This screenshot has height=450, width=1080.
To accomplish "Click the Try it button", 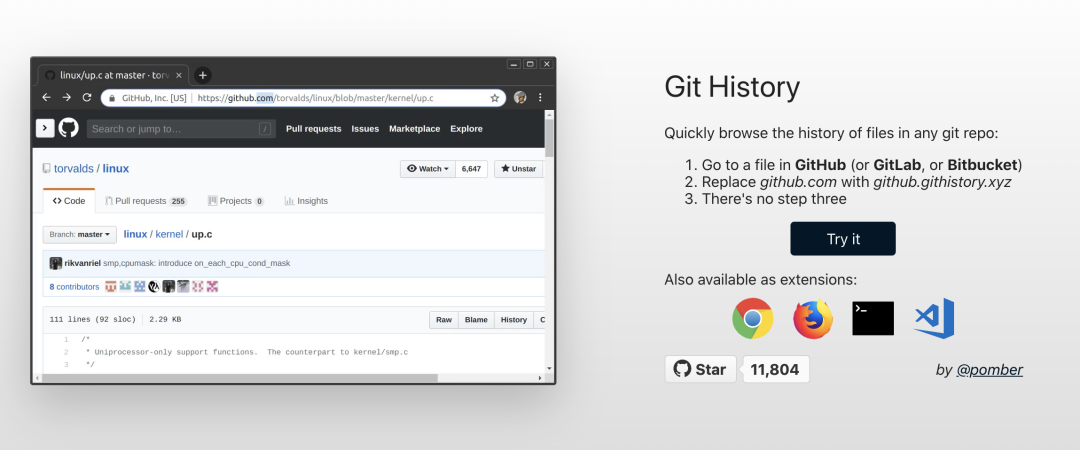I will (843, 239).
